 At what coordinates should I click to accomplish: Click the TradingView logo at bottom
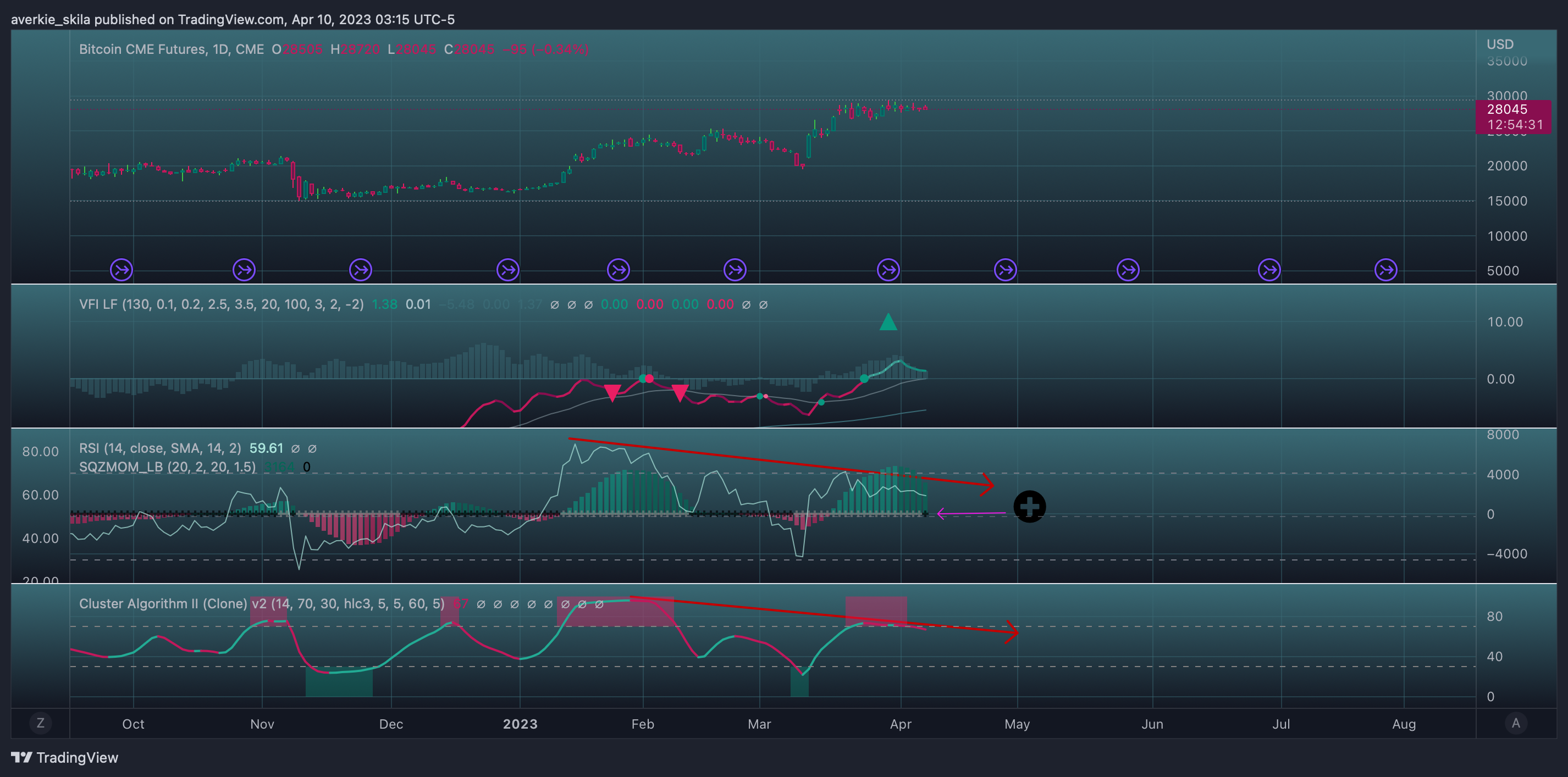(64, 758)
